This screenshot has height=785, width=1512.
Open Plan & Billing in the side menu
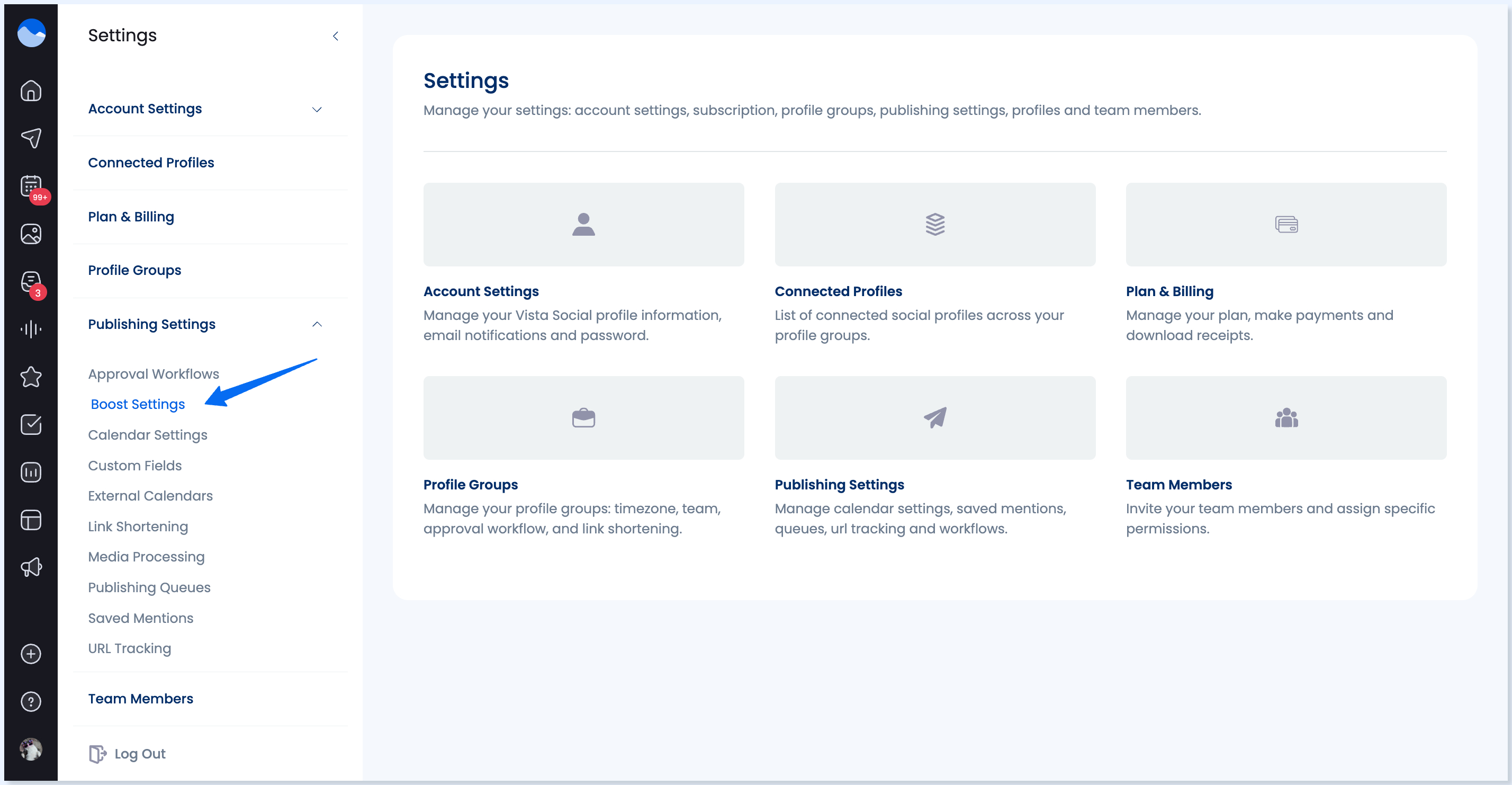(131, 217)
